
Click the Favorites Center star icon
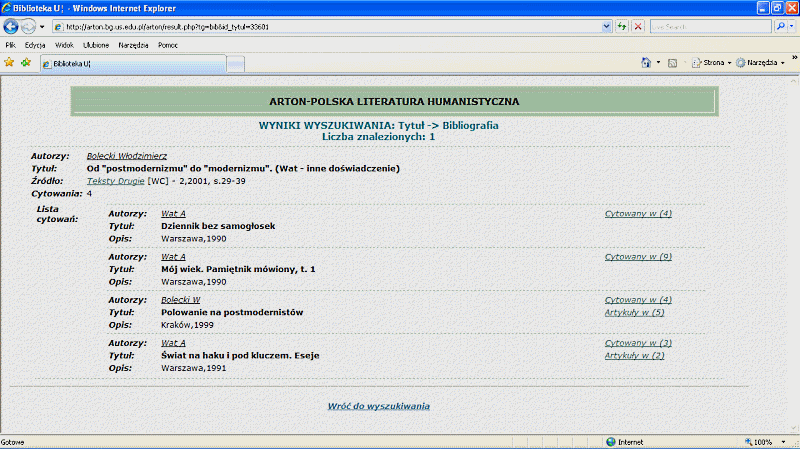9,62
